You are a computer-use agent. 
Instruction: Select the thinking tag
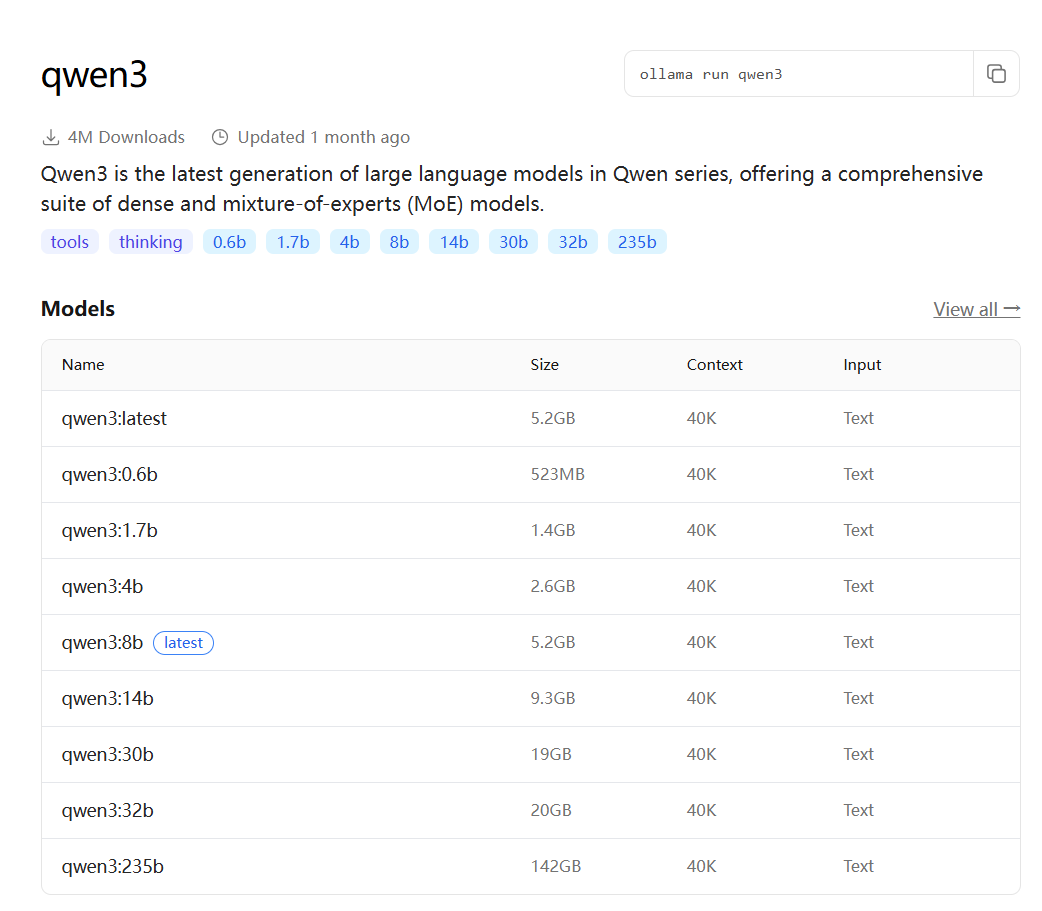pyautogui.click(x=151, y=242)
